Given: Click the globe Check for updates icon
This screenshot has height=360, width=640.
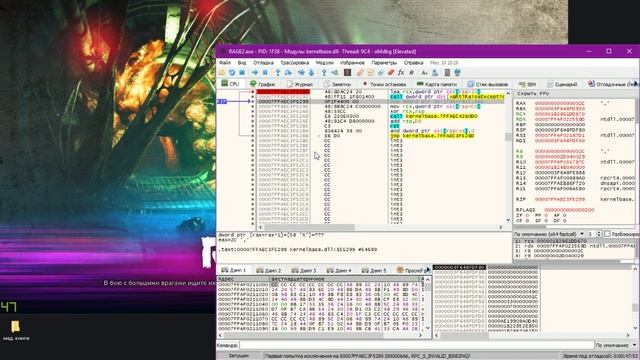Looking at the screenshot, I should click(457, 73).
